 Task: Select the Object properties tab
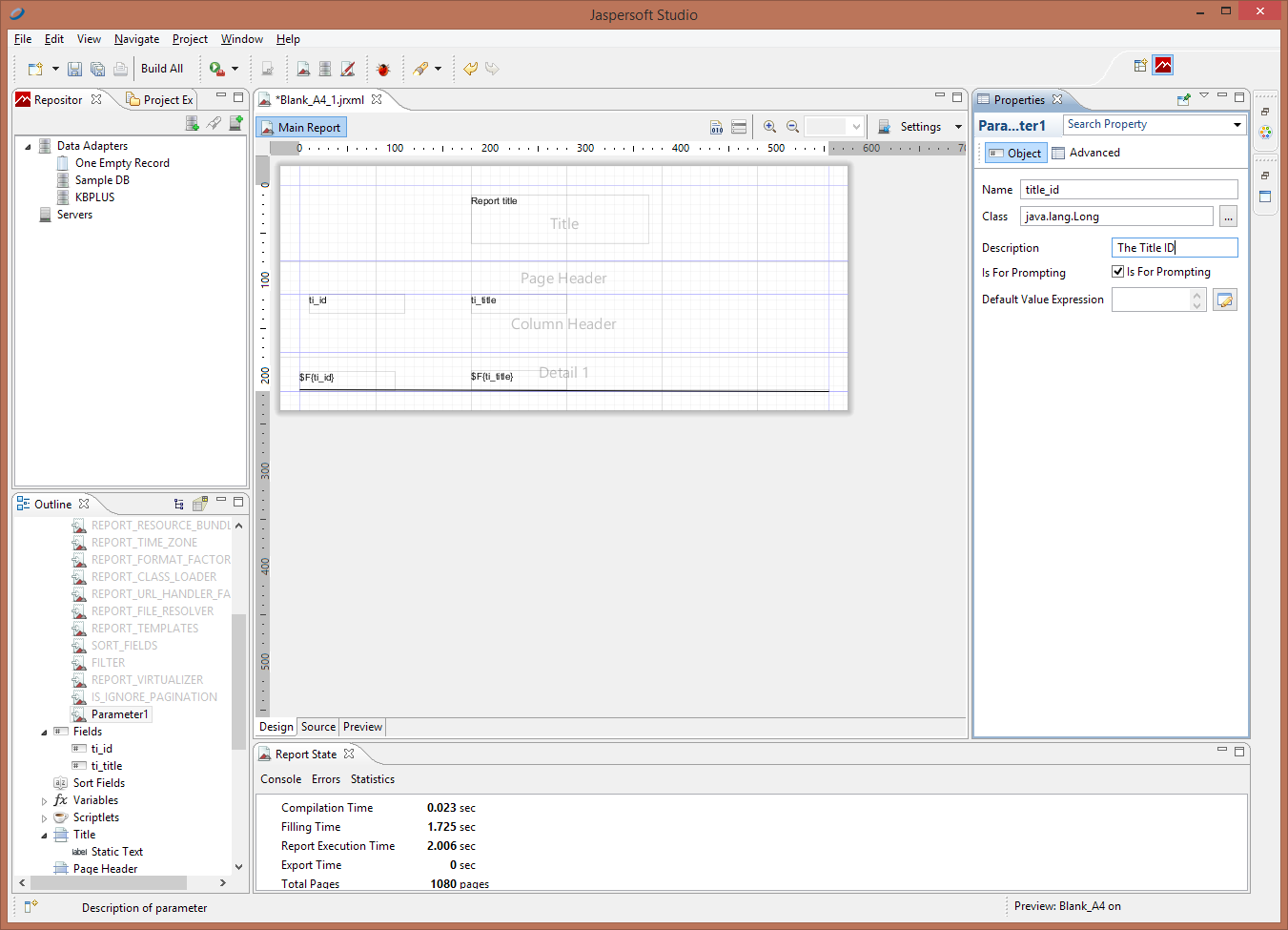coord(1016,153)
